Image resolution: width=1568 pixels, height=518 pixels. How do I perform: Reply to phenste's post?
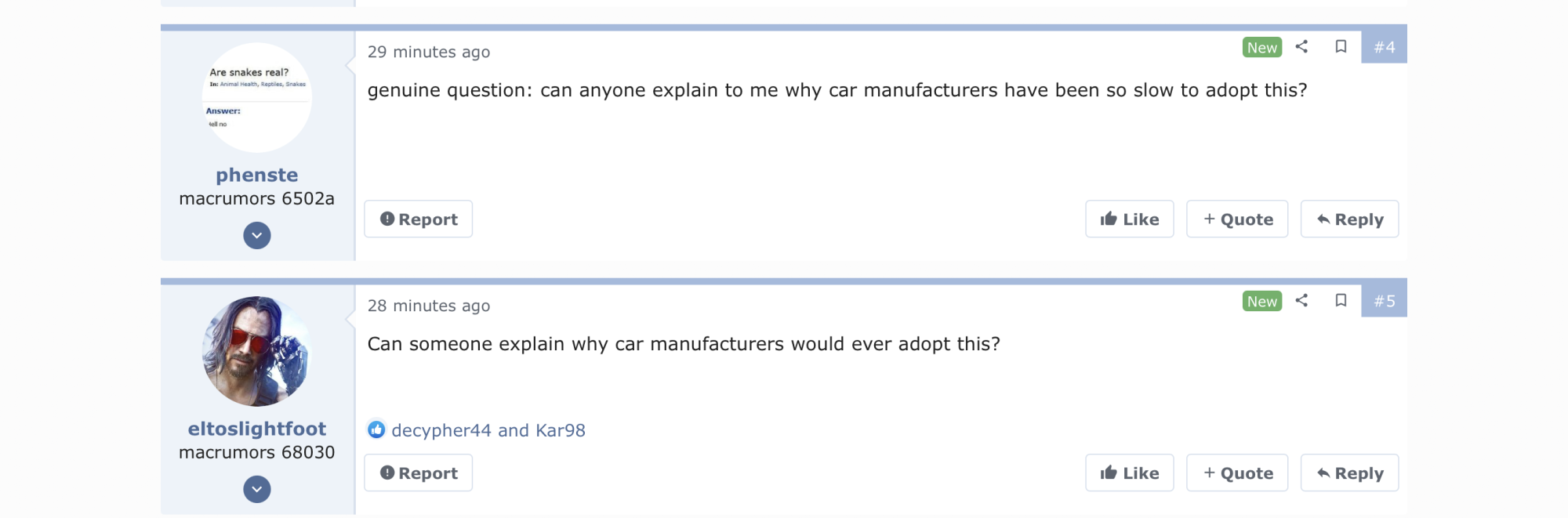pyautogui.click(x=1349, y=219)
